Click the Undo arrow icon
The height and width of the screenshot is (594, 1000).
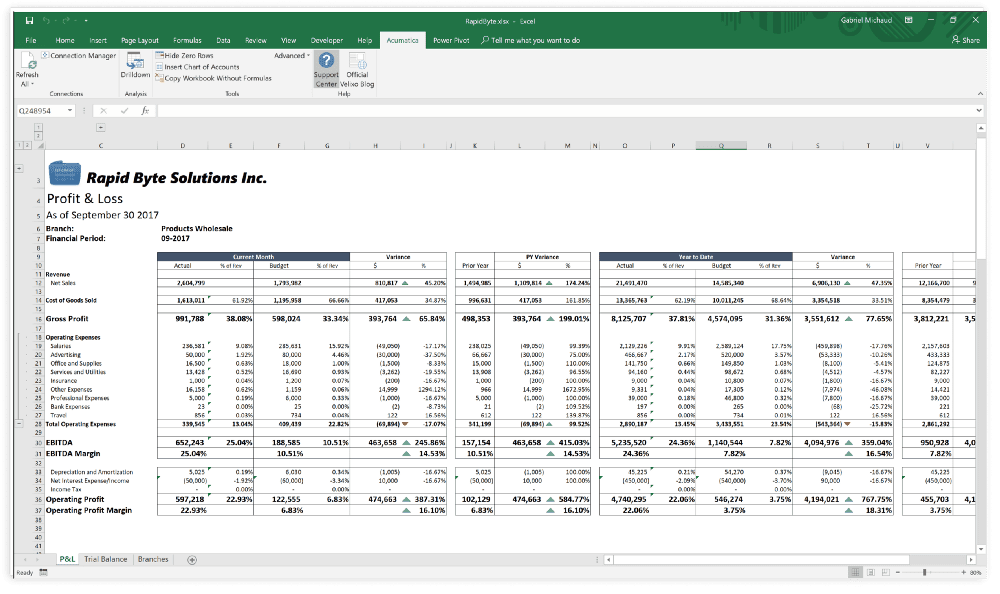47,20
